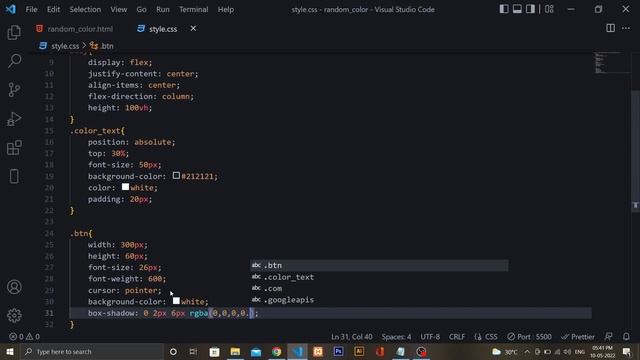The height and width of the screenshot is (360, 640).
Task: Open File Explorer from the taskbar
Action: tap(235, 351)
